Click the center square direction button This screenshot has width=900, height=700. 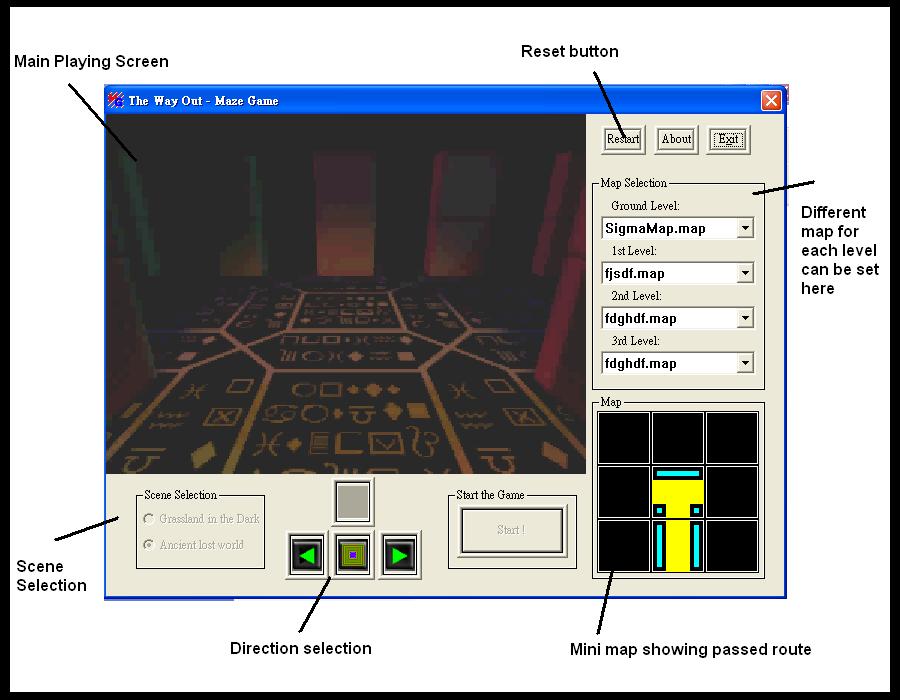[353, 554]
